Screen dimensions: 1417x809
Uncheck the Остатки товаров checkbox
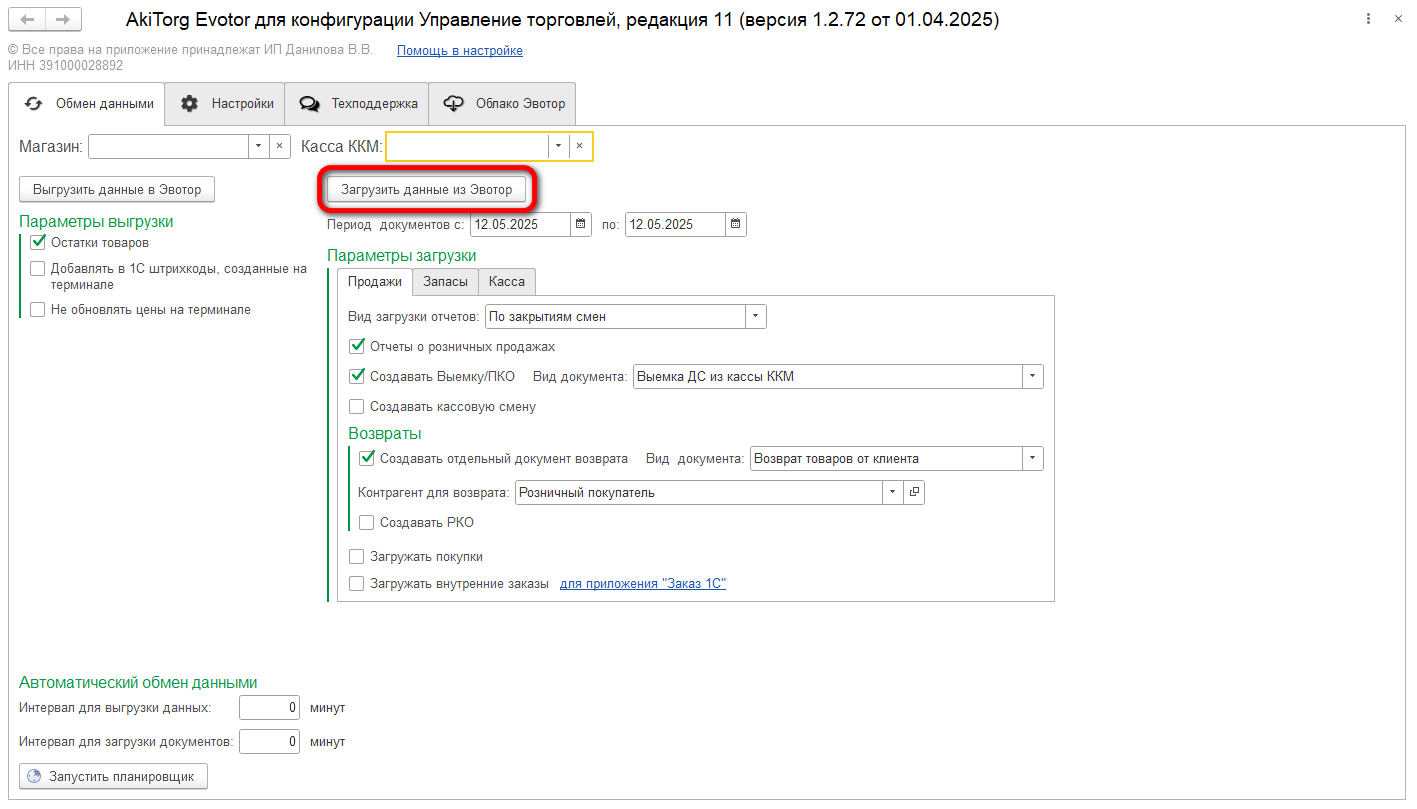(38, 242)
